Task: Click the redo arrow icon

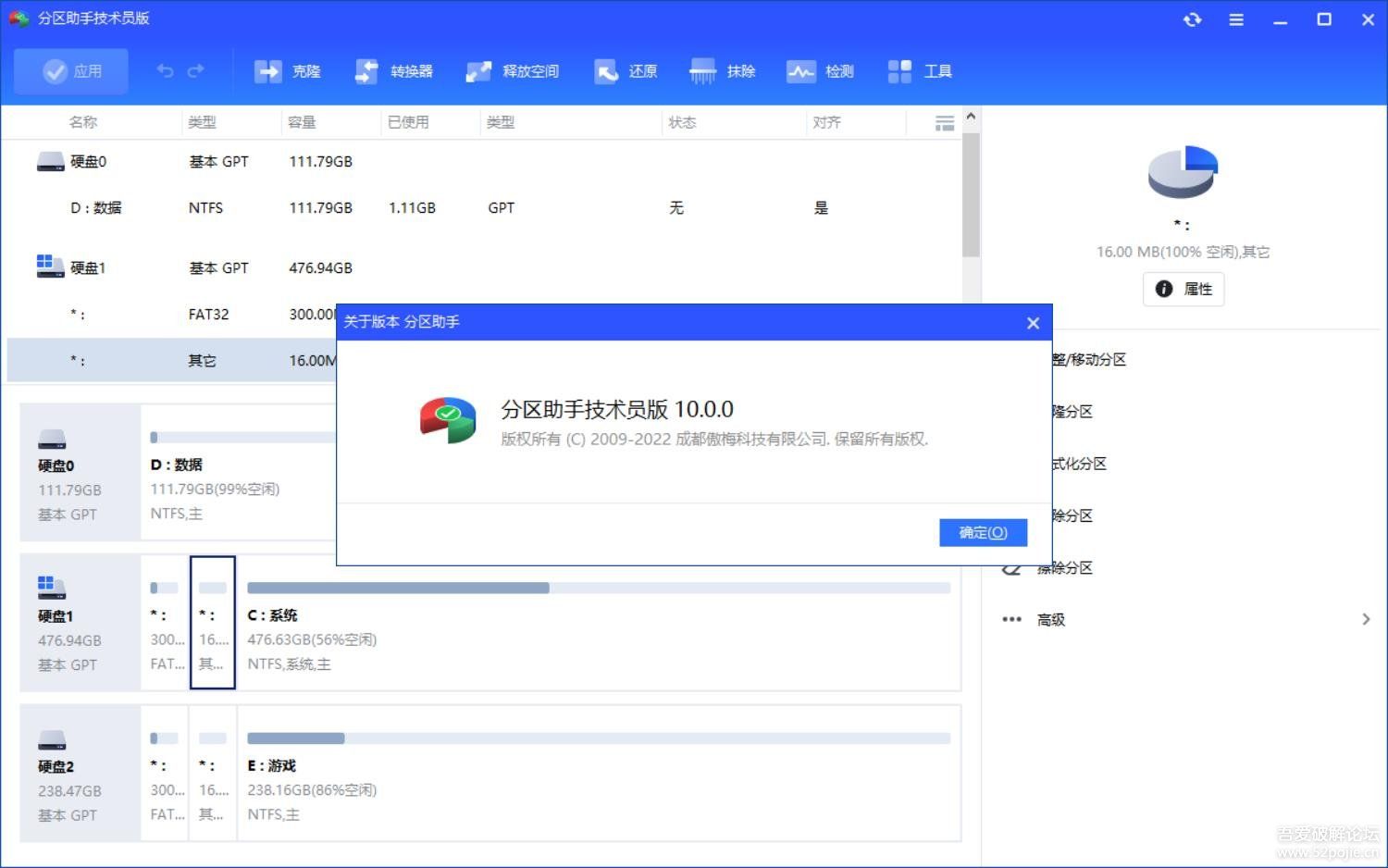Action: coord(196,70)
